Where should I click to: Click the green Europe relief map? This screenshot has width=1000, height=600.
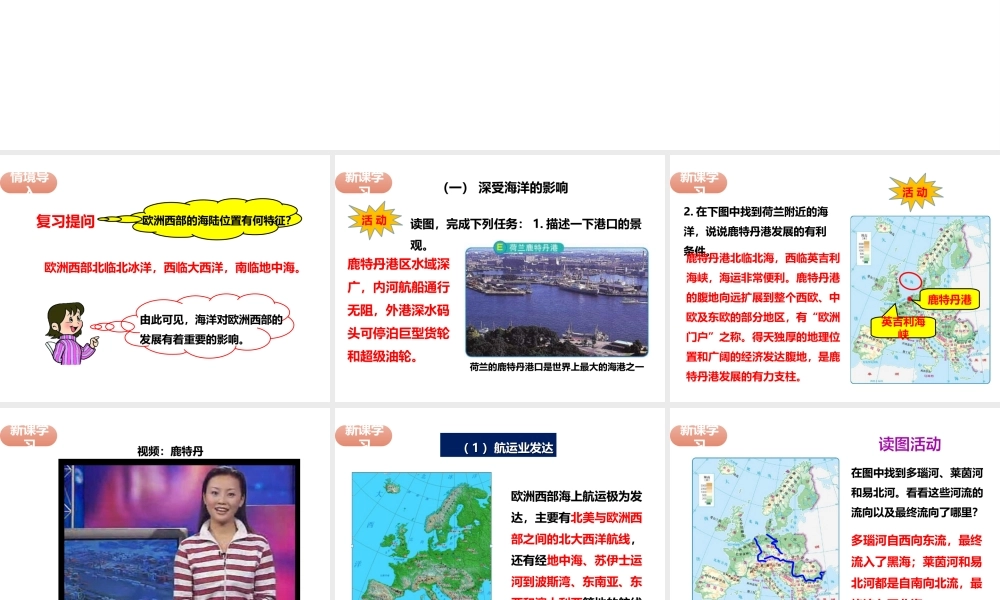pyautogui.click(x=422, y=536)
